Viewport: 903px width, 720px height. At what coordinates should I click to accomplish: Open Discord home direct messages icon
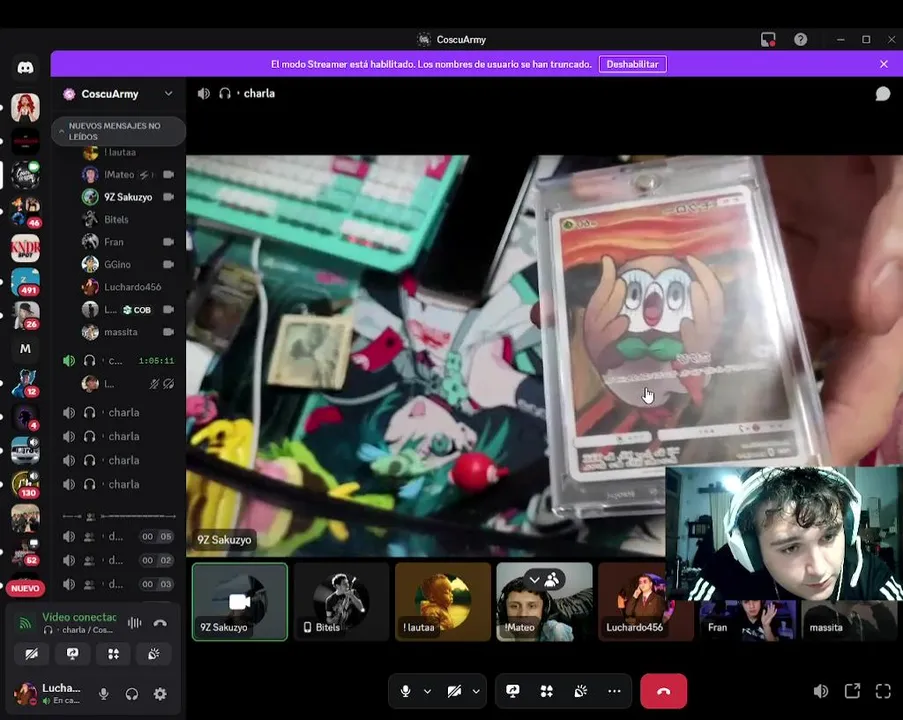(x=25, y=68)
